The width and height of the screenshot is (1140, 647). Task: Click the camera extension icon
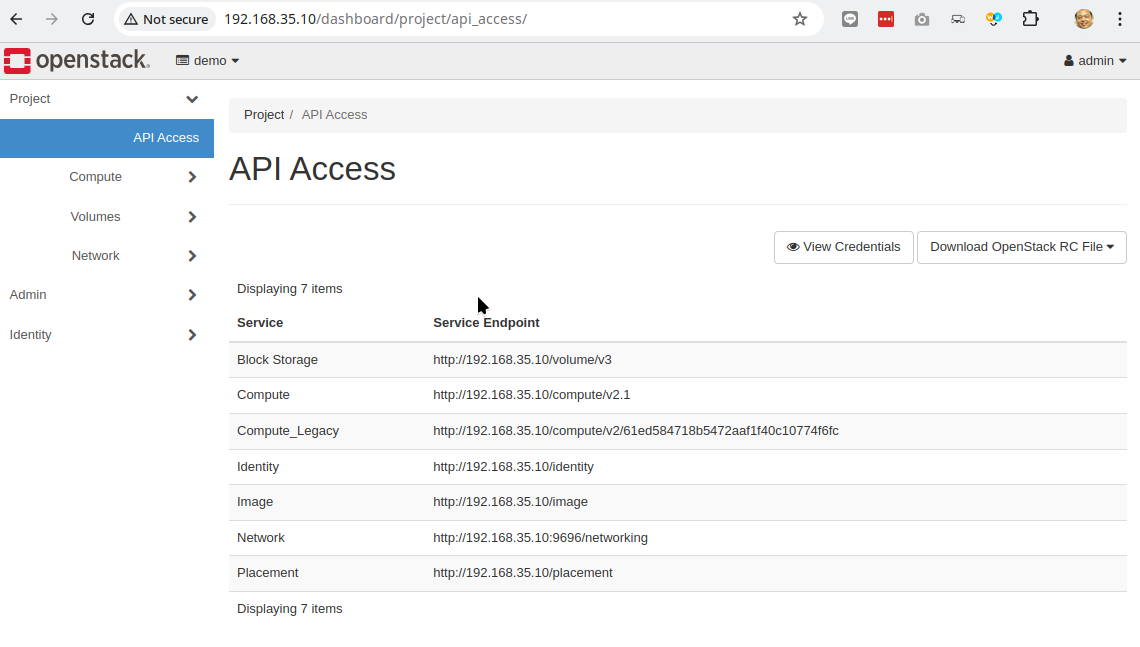pos(922,20)
